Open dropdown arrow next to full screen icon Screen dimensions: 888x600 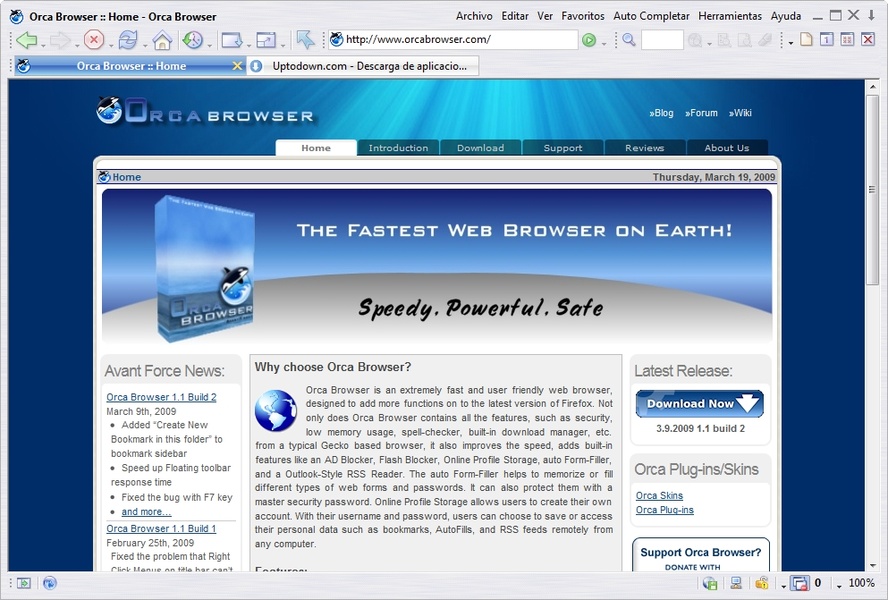pyautogui.click(x=283, y=44)
